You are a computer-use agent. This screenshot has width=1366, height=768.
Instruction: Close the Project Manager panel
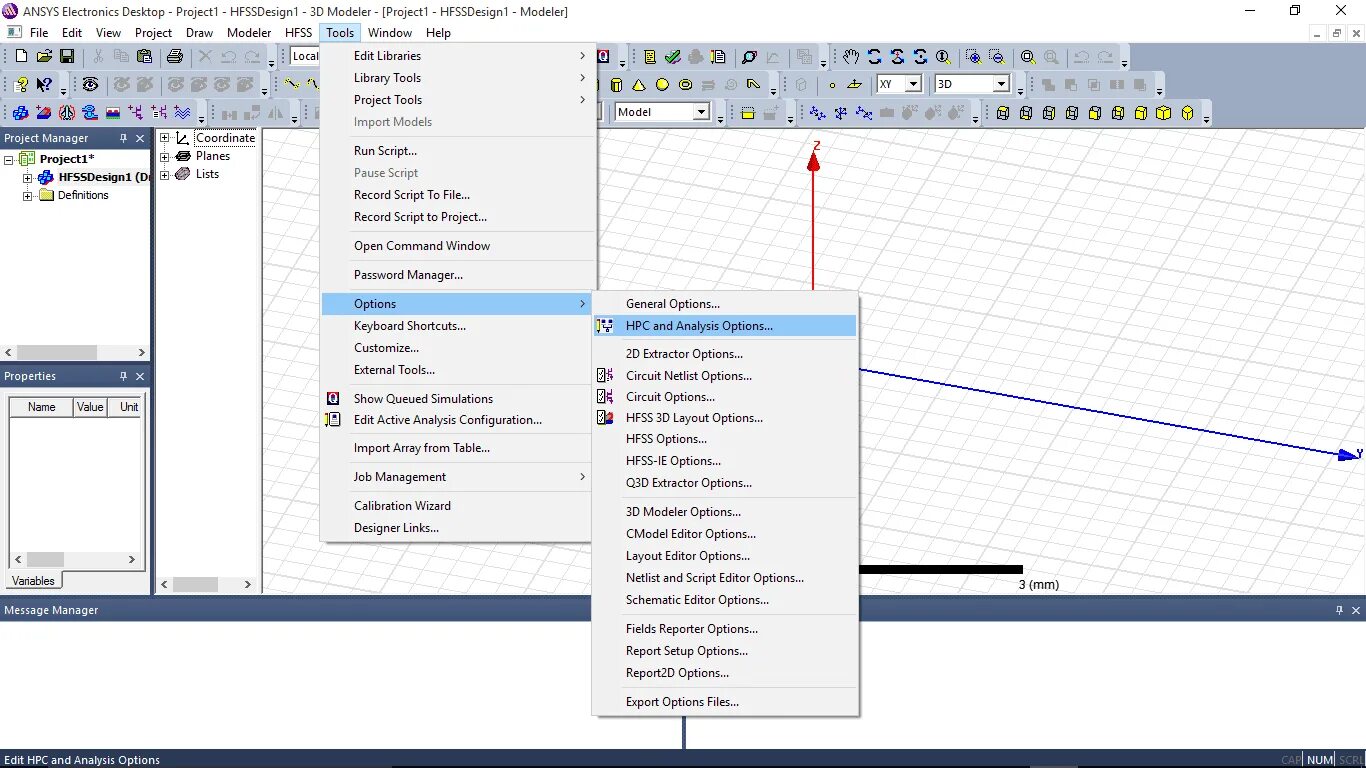pyautogui.click(x=140, y=138)
